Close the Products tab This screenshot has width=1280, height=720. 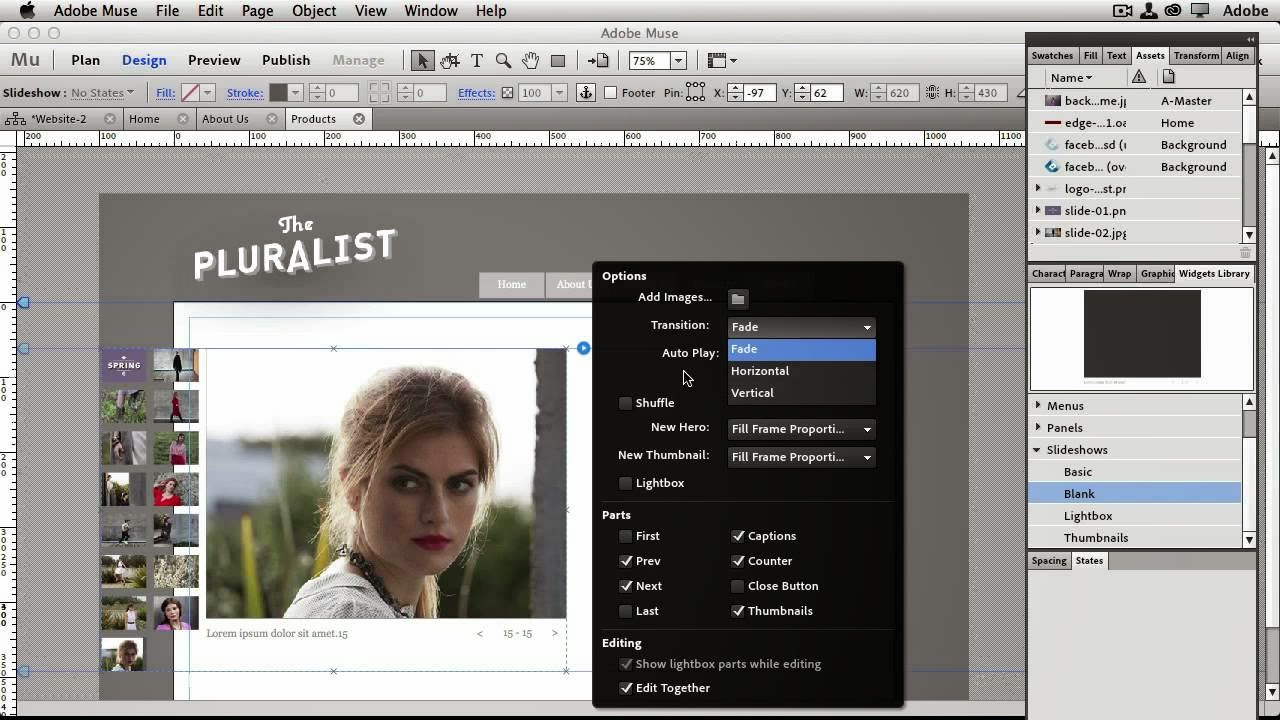pyautogui.click(x=359, y=119)
